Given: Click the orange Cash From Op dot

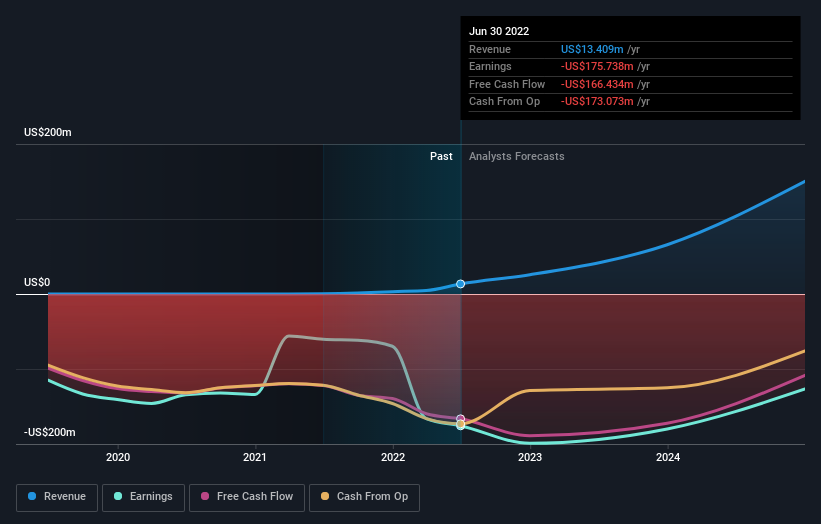Looking at the screenshot, I should (x=325, y=496).
